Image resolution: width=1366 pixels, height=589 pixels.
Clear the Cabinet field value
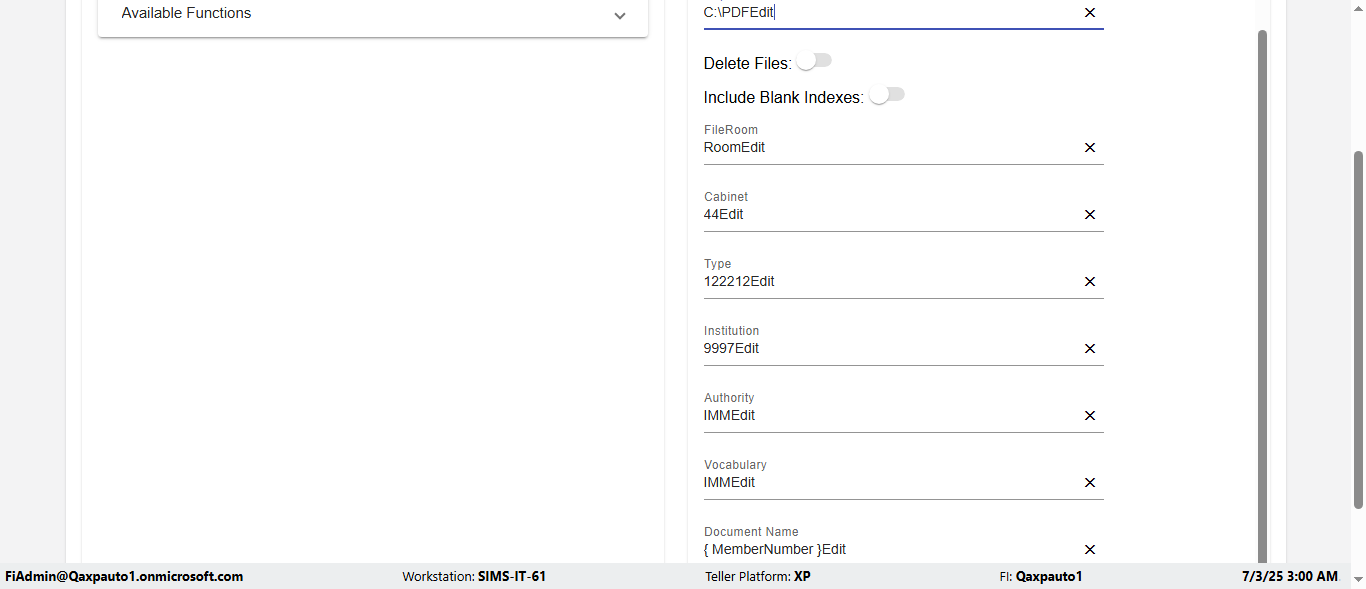[x=1090, y=215]
